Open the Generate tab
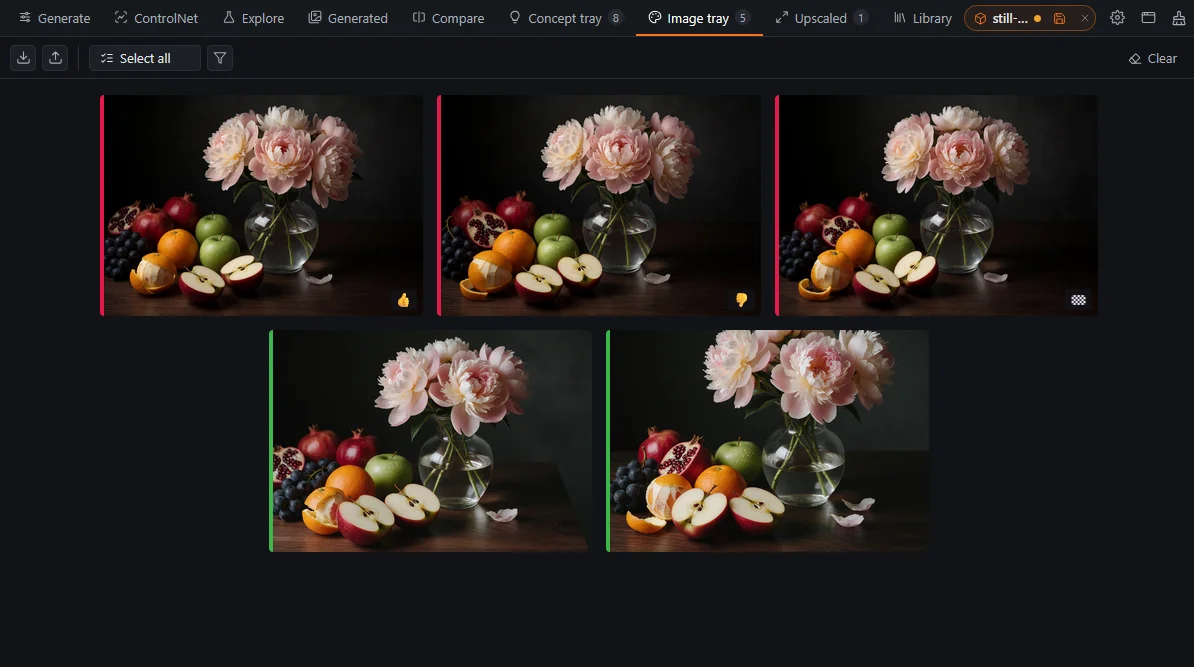 coord(54,18)
